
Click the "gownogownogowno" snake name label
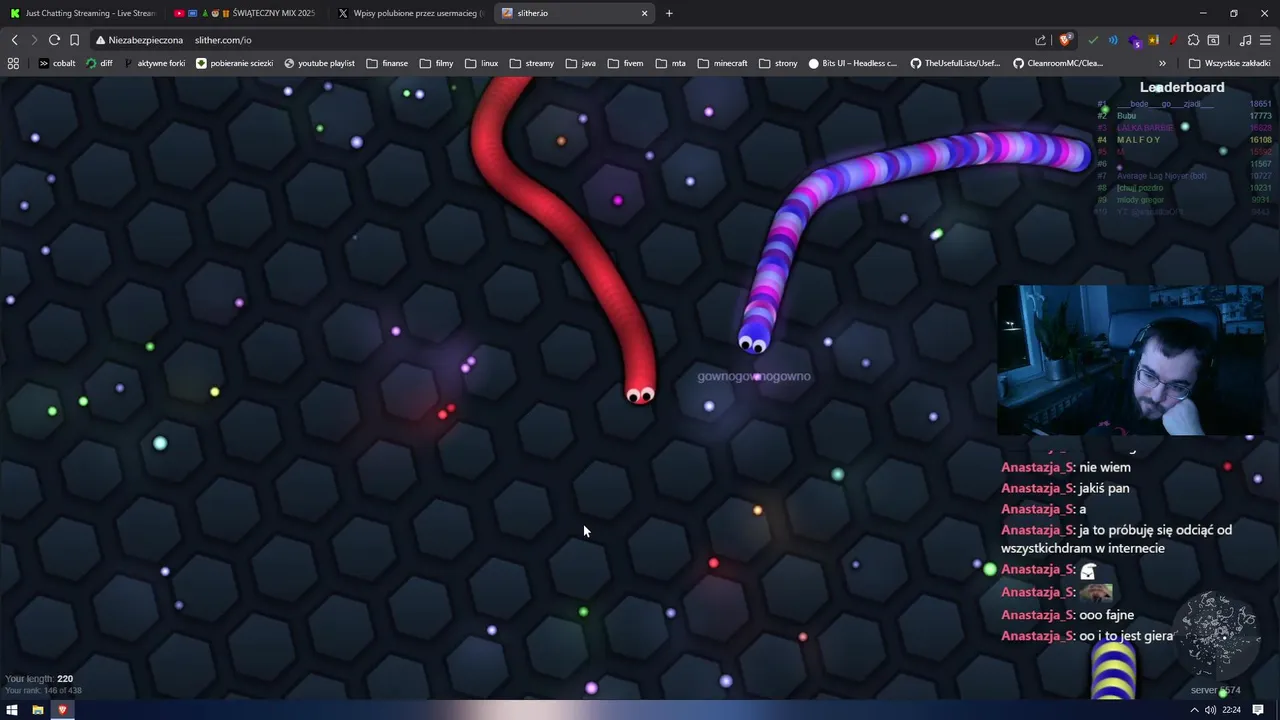point(754,376)
